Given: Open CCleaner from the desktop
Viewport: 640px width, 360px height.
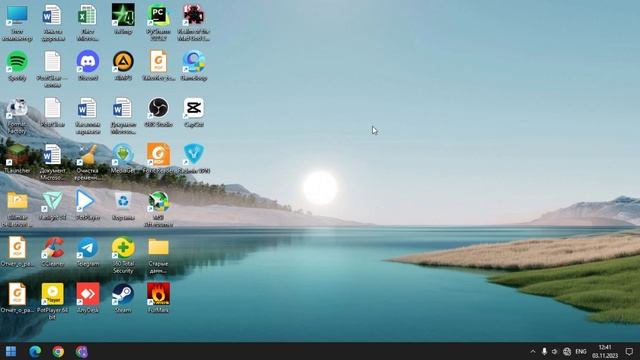Looking at the screenshot, I should (x=52, y=252).
